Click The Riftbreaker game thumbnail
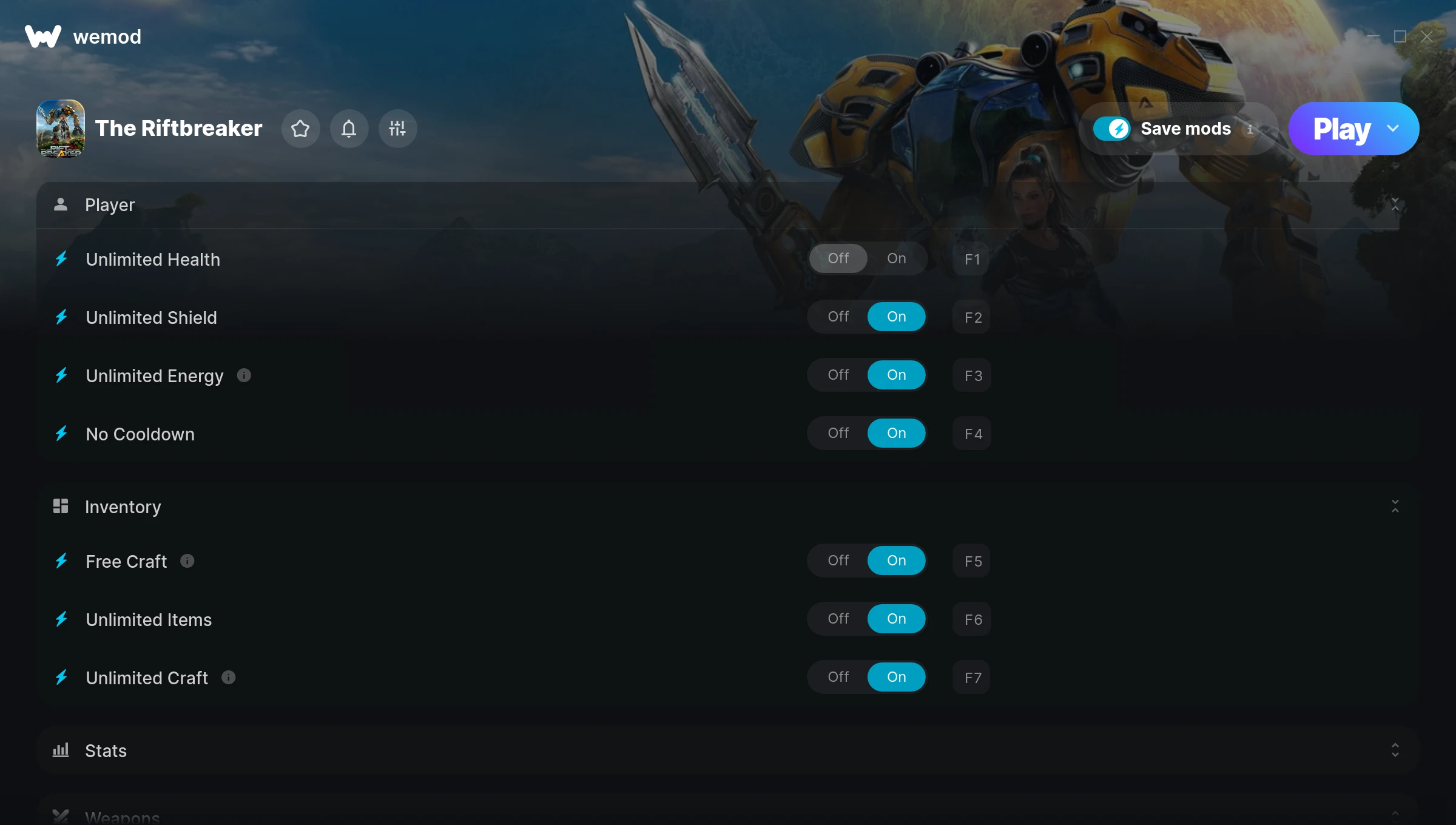The width and height of the screenshot is (1456, 825). 61,129
